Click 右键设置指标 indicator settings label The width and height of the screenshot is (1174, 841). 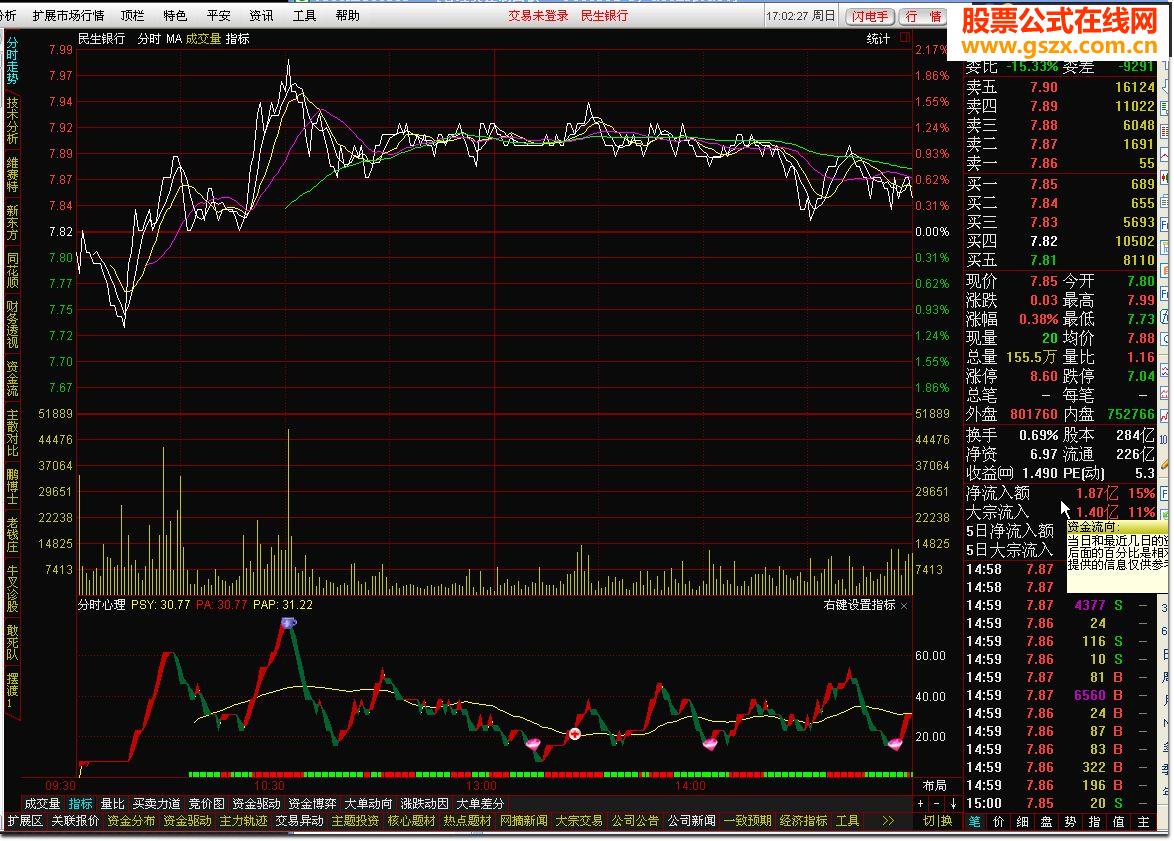pos(859,604)
